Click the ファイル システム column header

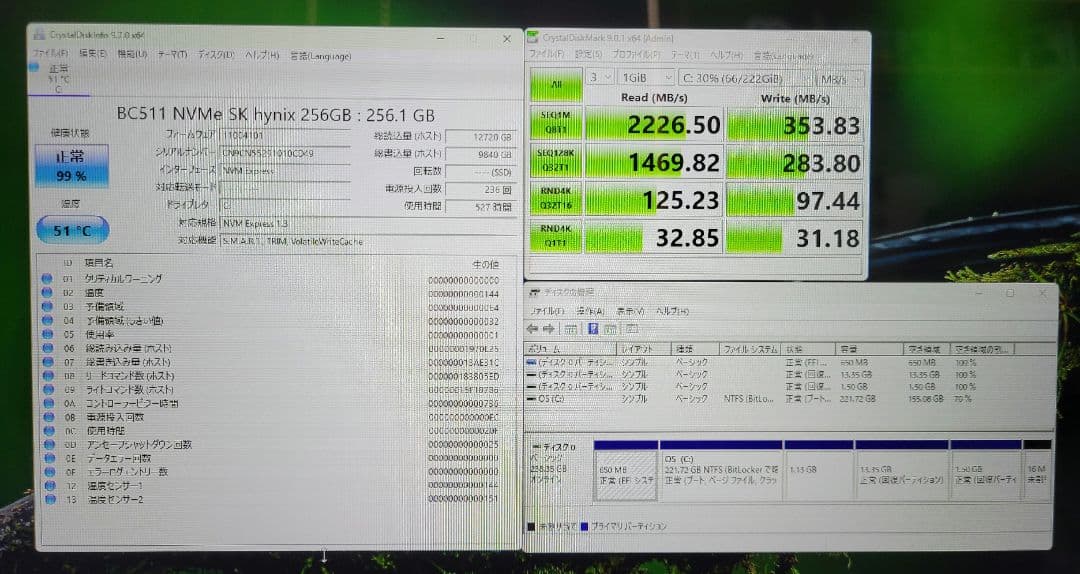751,349
